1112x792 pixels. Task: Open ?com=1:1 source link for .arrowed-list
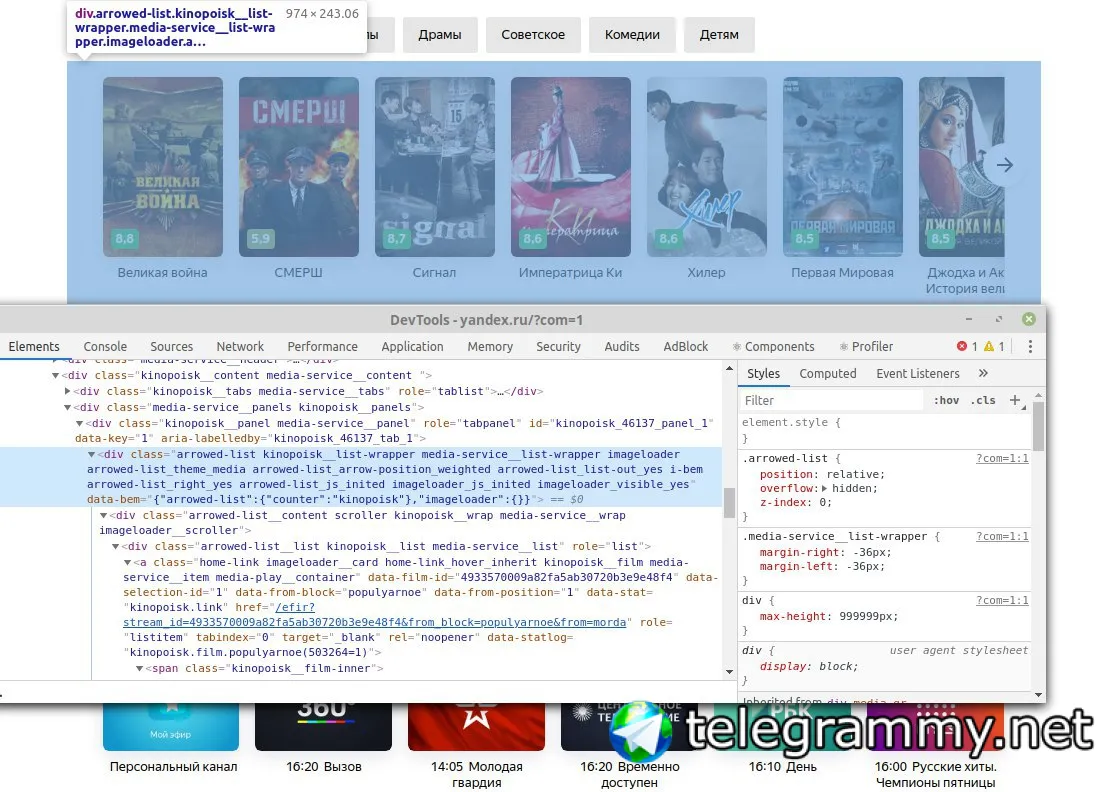tap(1001, 458)
